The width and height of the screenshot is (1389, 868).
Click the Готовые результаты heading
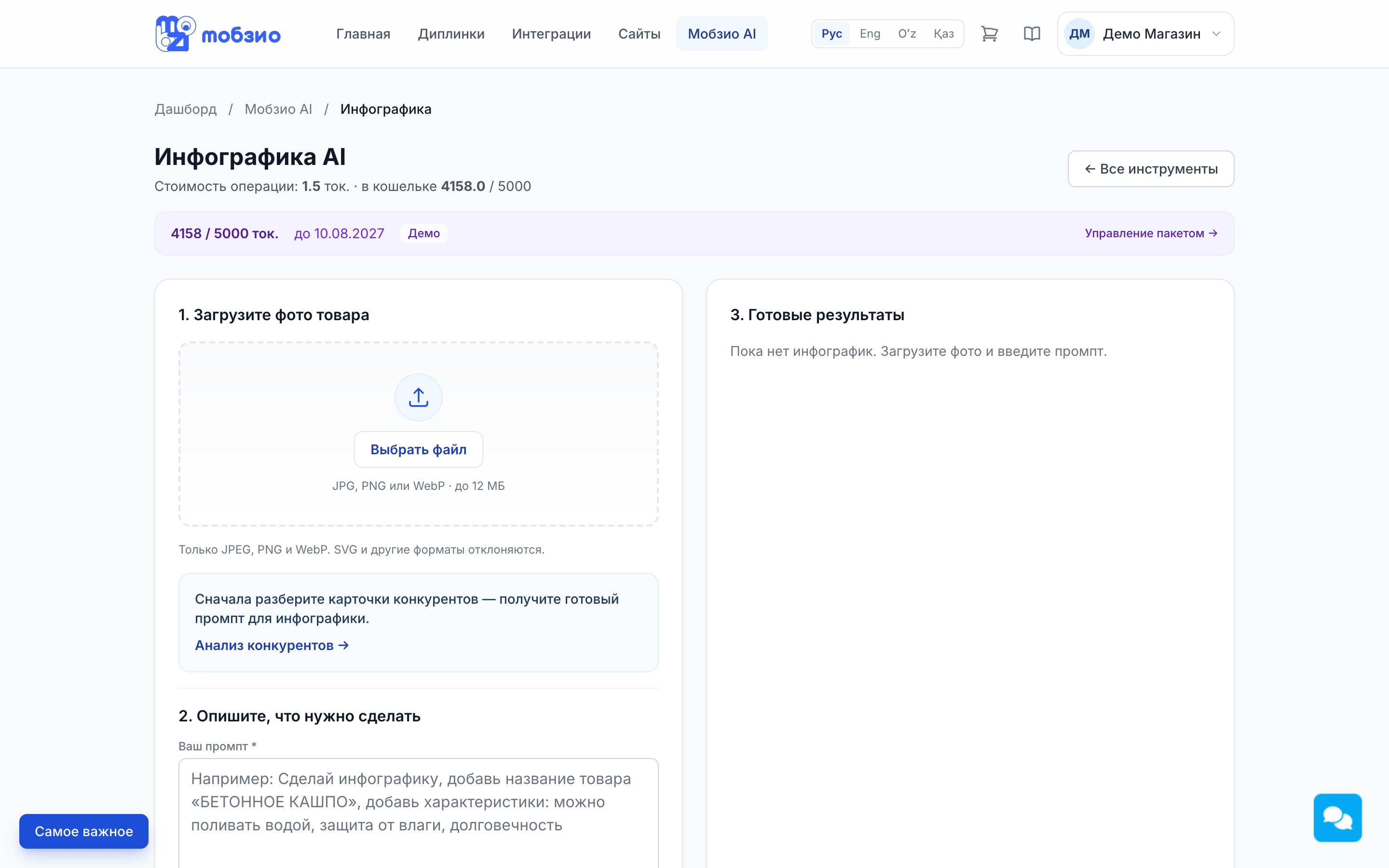click(x=817, y=314)
